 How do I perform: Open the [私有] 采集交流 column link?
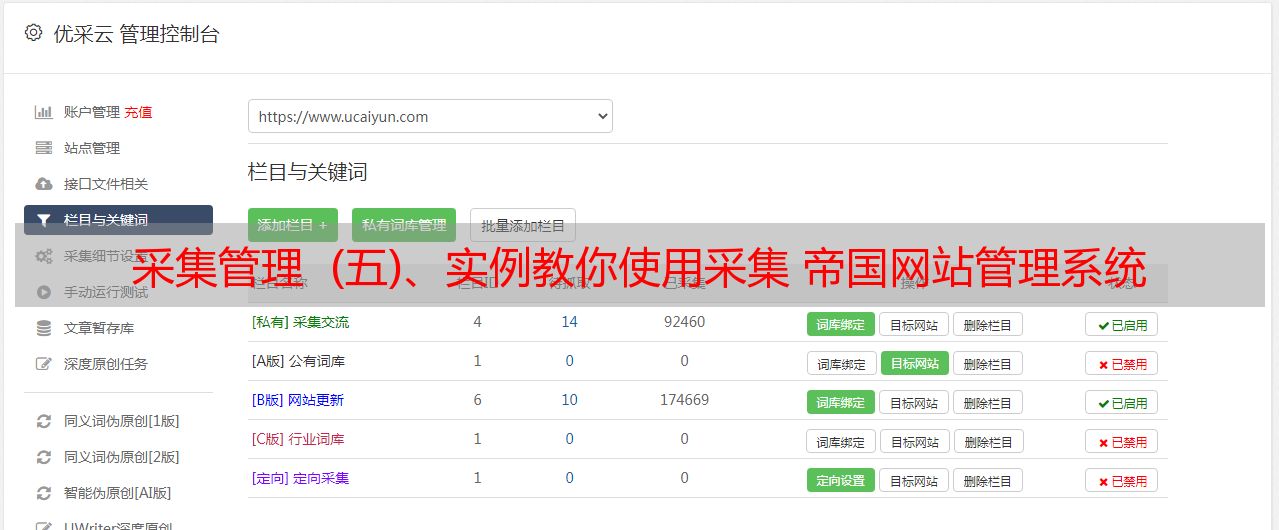[x=300, y=322]
